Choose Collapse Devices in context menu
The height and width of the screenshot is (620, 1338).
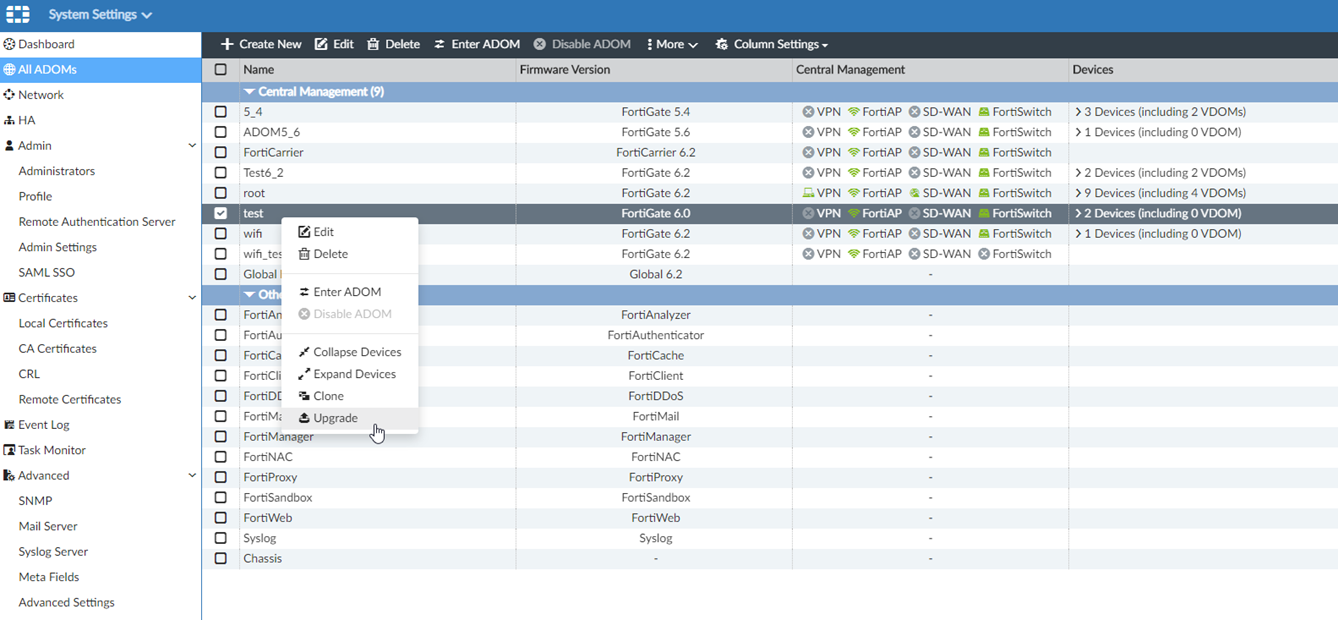pyautogui.click(x=350, y=352)
